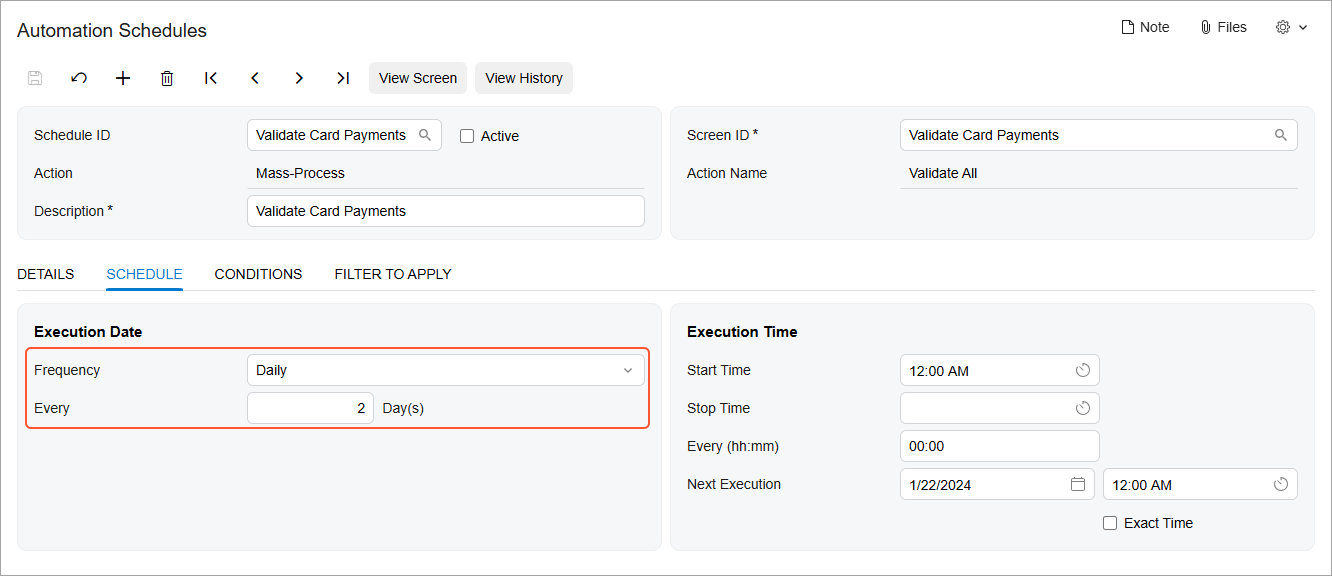Open the Filter to Apply tab

coord(393,273)
